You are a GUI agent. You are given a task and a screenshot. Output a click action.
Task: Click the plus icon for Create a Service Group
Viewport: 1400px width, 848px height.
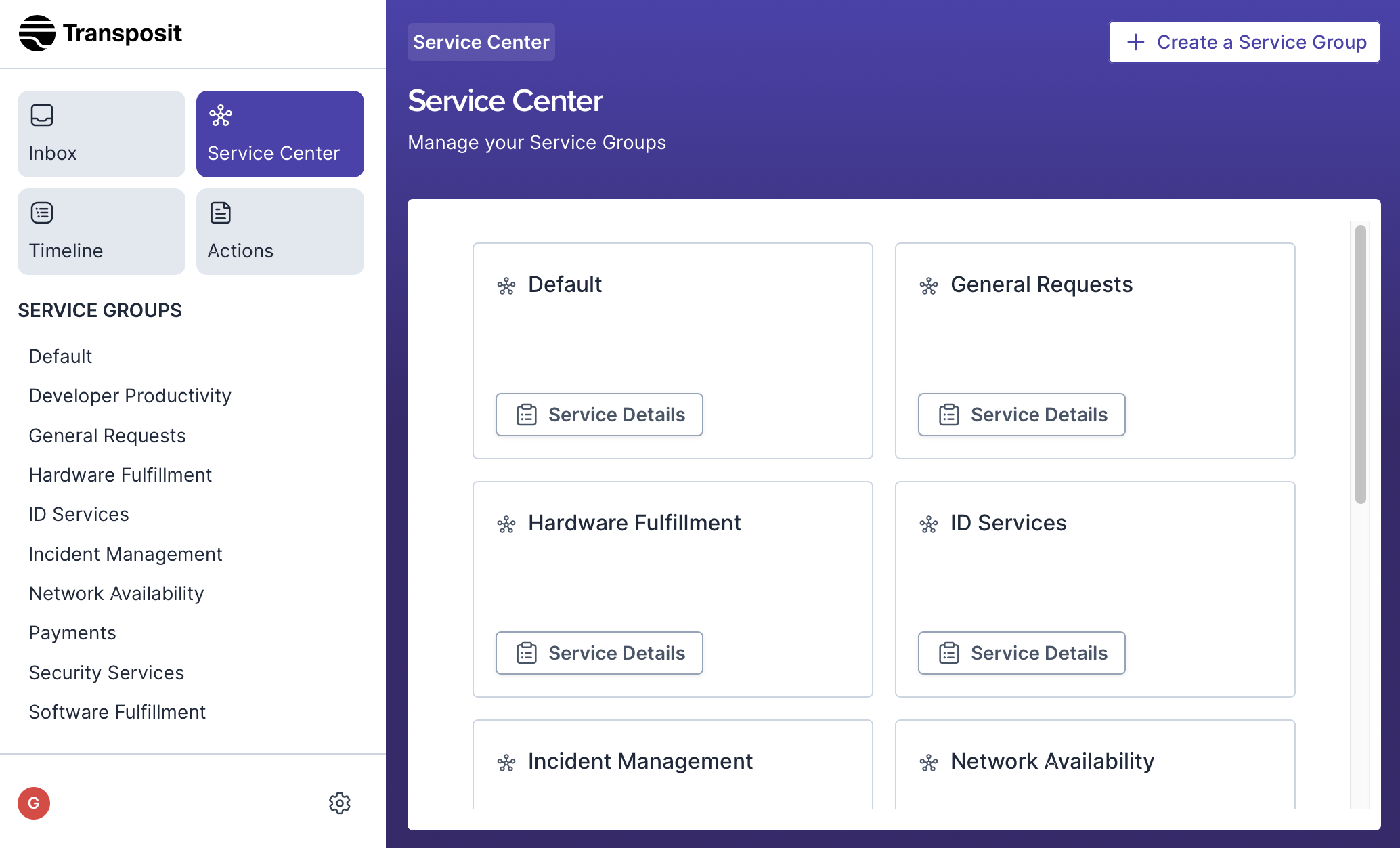(x=1135, y=42)
